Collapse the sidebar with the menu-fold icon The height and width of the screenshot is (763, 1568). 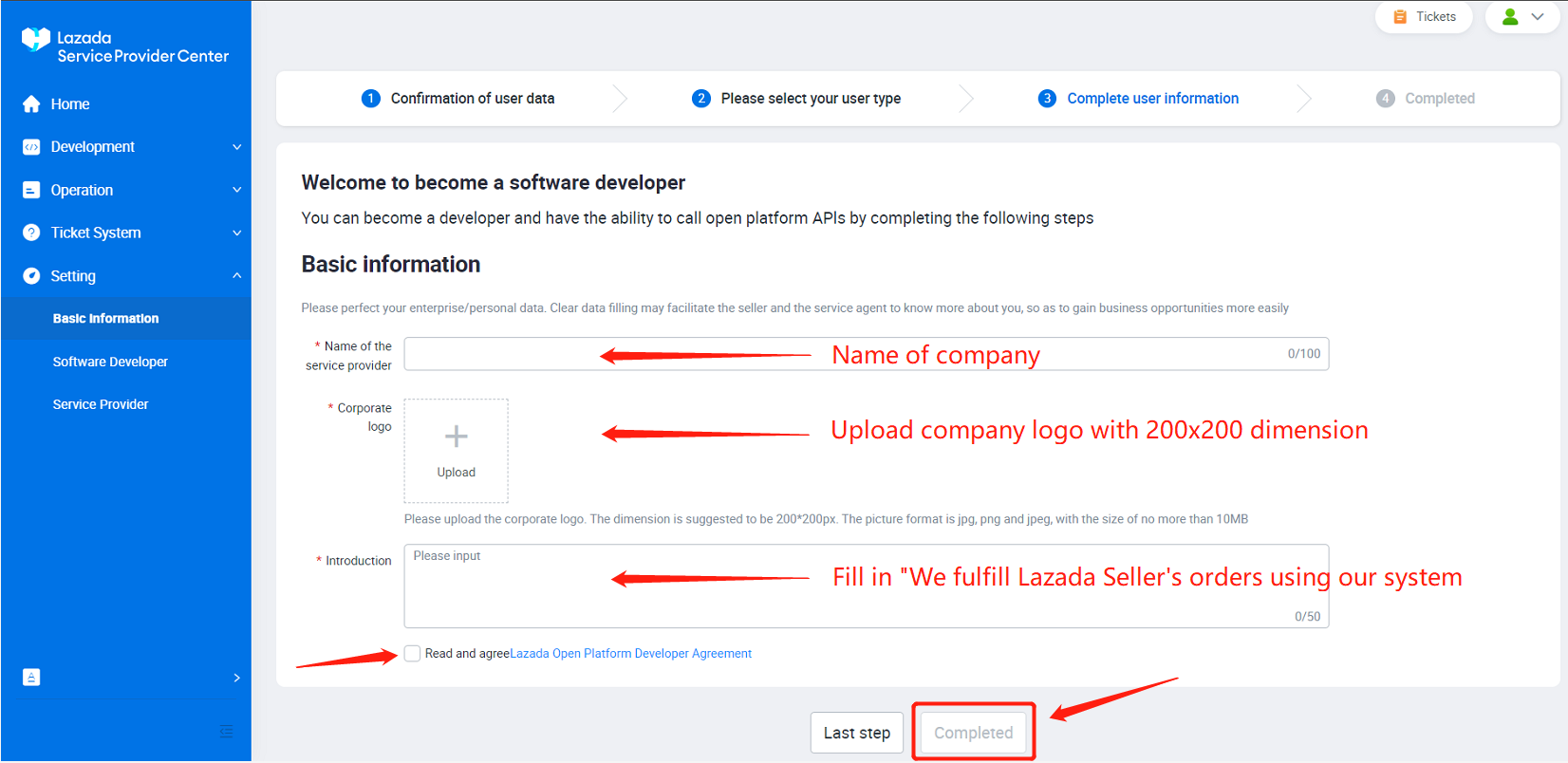pyautogui.click(x=226, y=731)
